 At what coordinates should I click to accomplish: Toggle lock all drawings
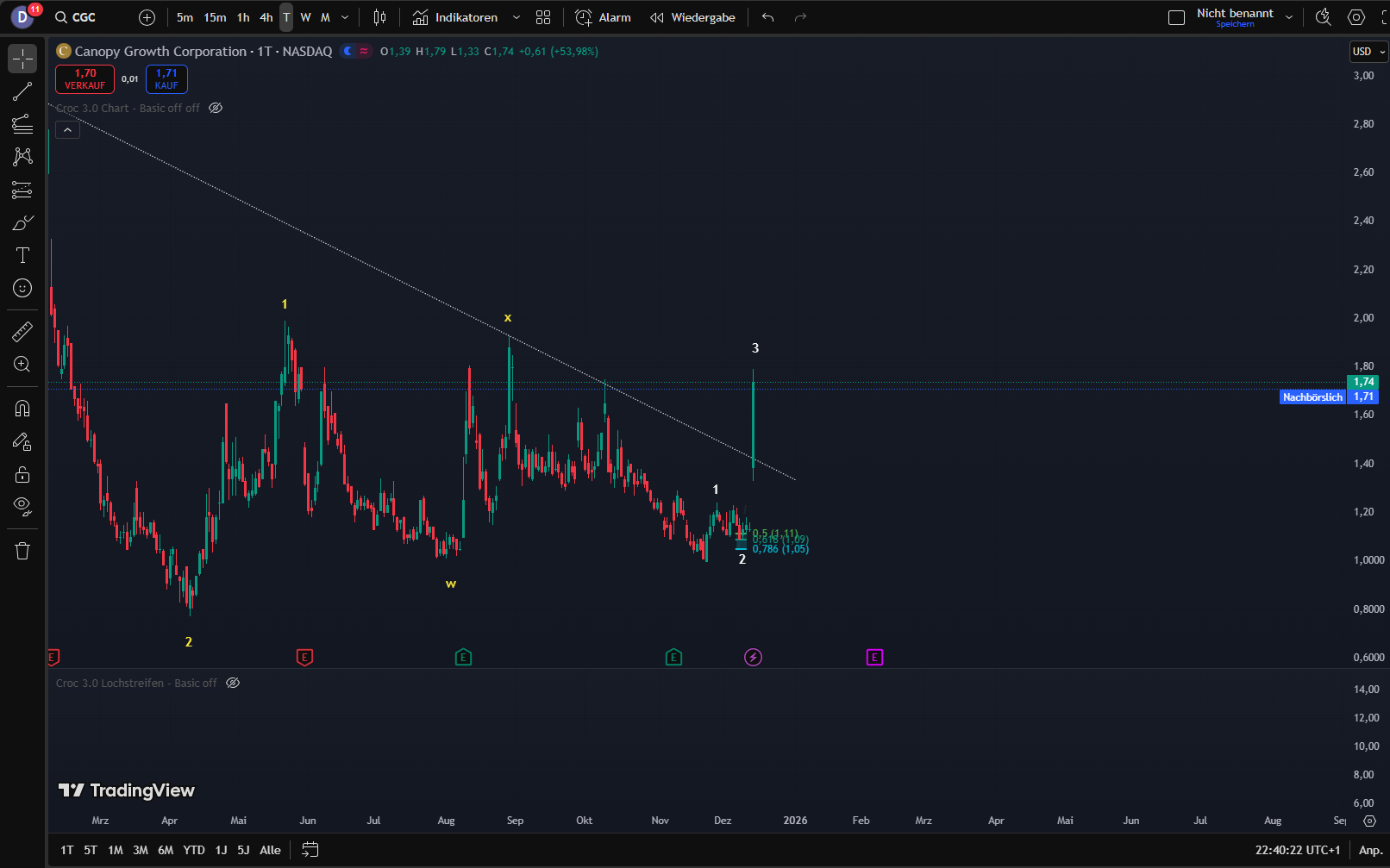[x=22, y=474]
